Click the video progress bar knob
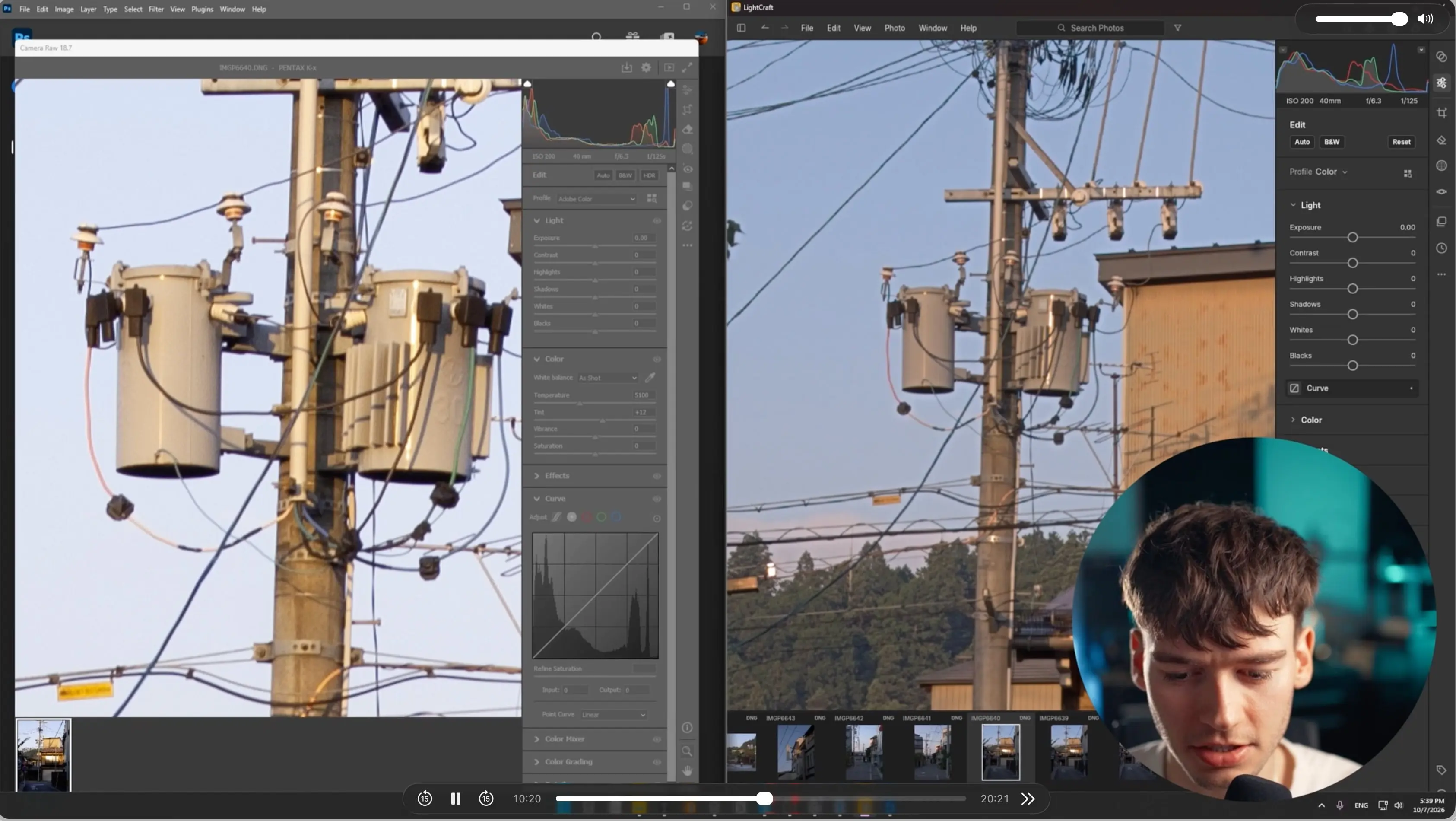This screenshot has width=1456, height=821. coord(764,799)
